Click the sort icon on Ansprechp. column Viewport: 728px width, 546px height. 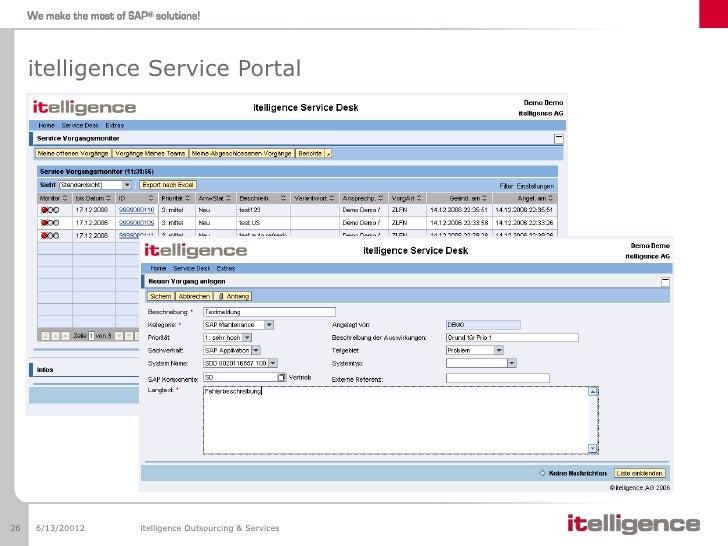(x=381, y=198)
